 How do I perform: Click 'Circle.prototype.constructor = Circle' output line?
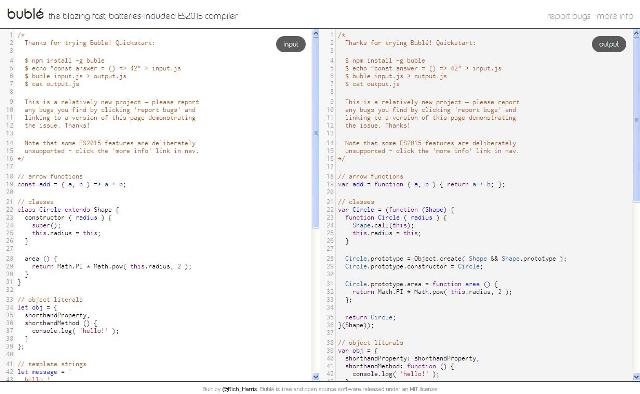coord(414,266)
